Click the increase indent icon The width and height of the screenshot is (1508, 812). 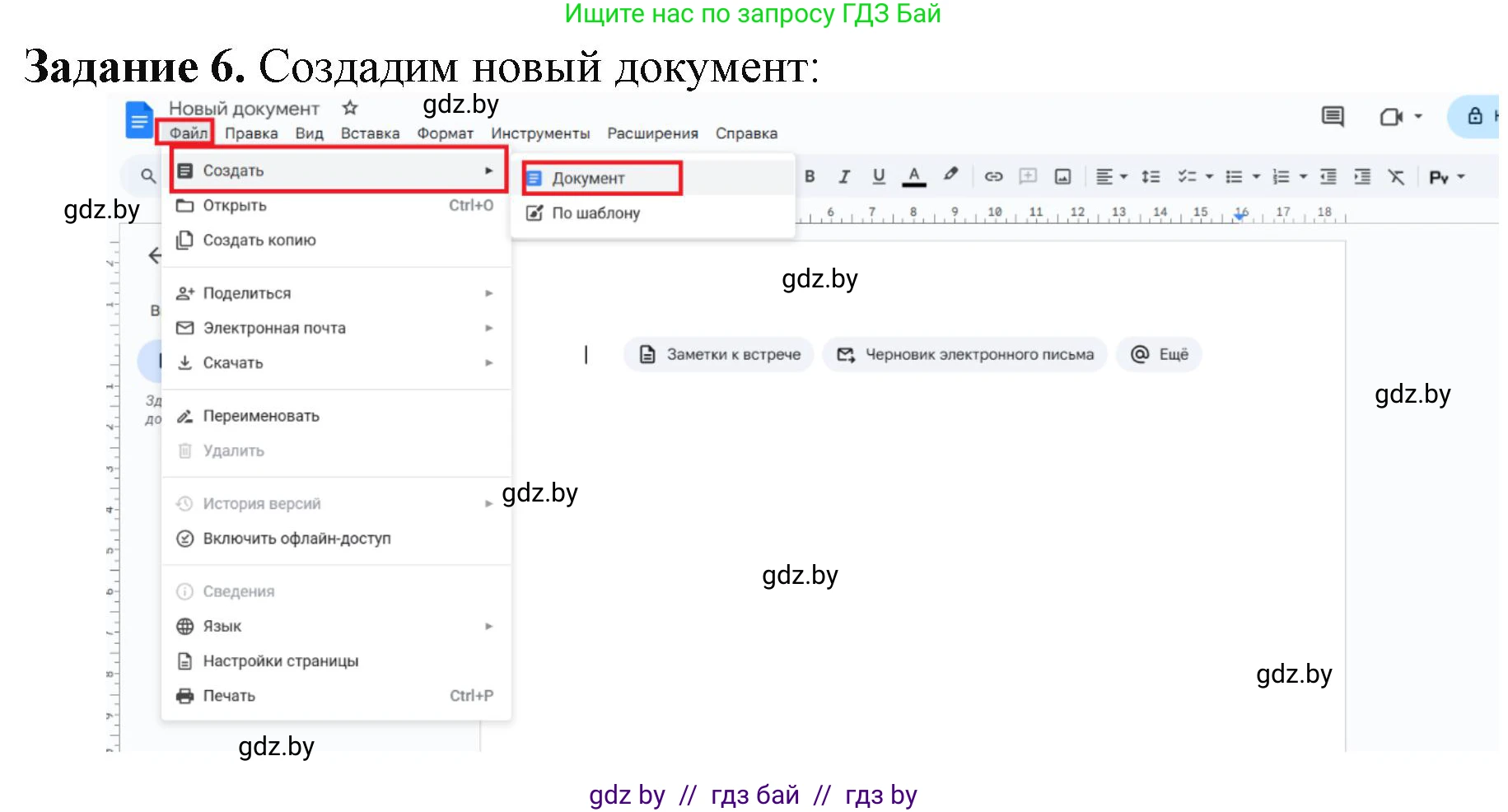(1362, 177)
